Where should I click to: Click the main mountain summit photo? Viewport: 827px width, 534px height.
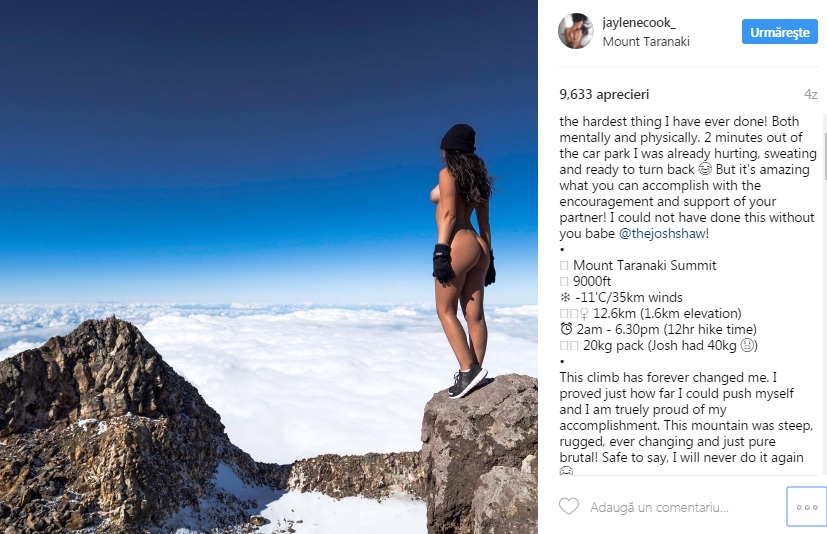coord(269,267)
